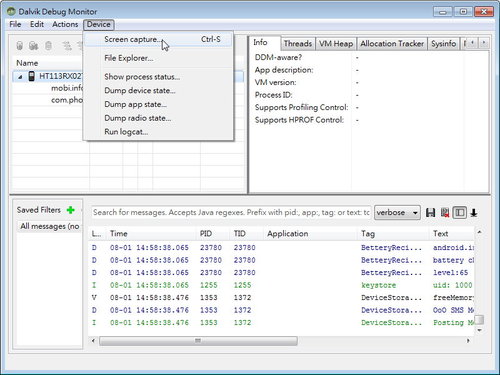Viewport: 500px width, 375px height.
Task: Click the Dalvik Debug Monitor title icon
Action: [11, 11]
